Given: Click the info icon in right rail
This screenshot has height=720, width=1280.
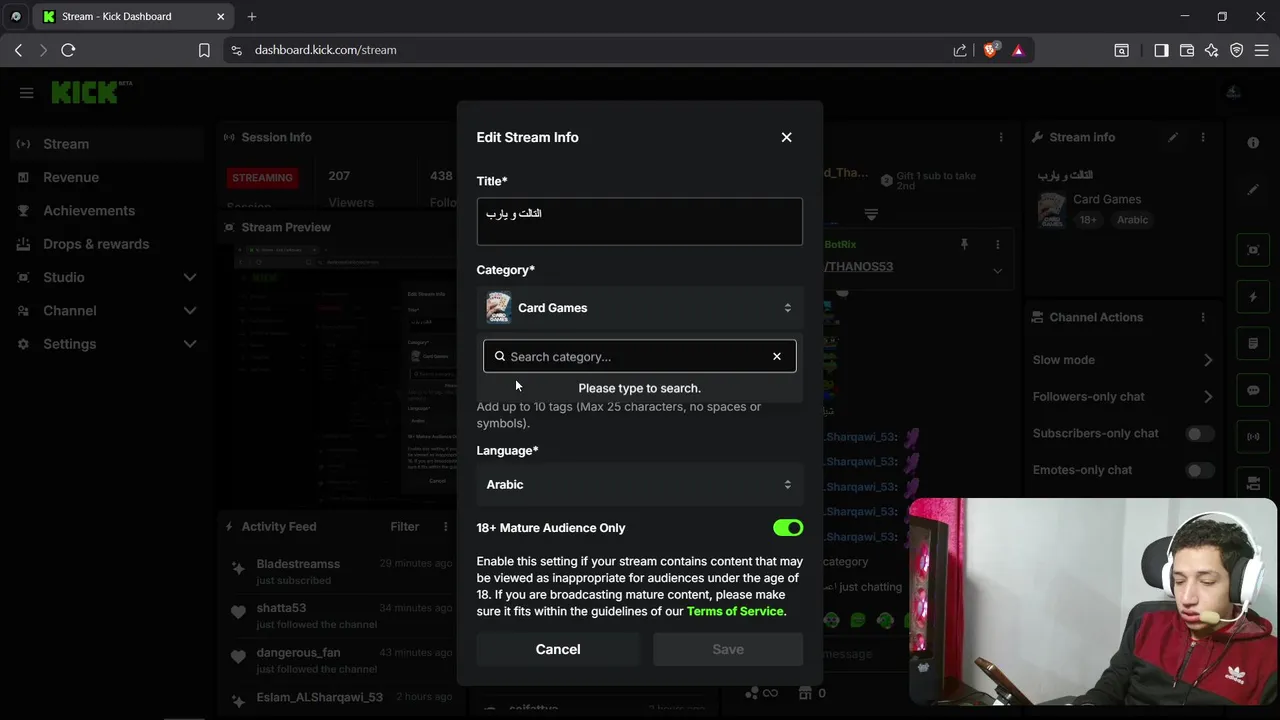Looking at the screenshot, I should (1253, 143).
